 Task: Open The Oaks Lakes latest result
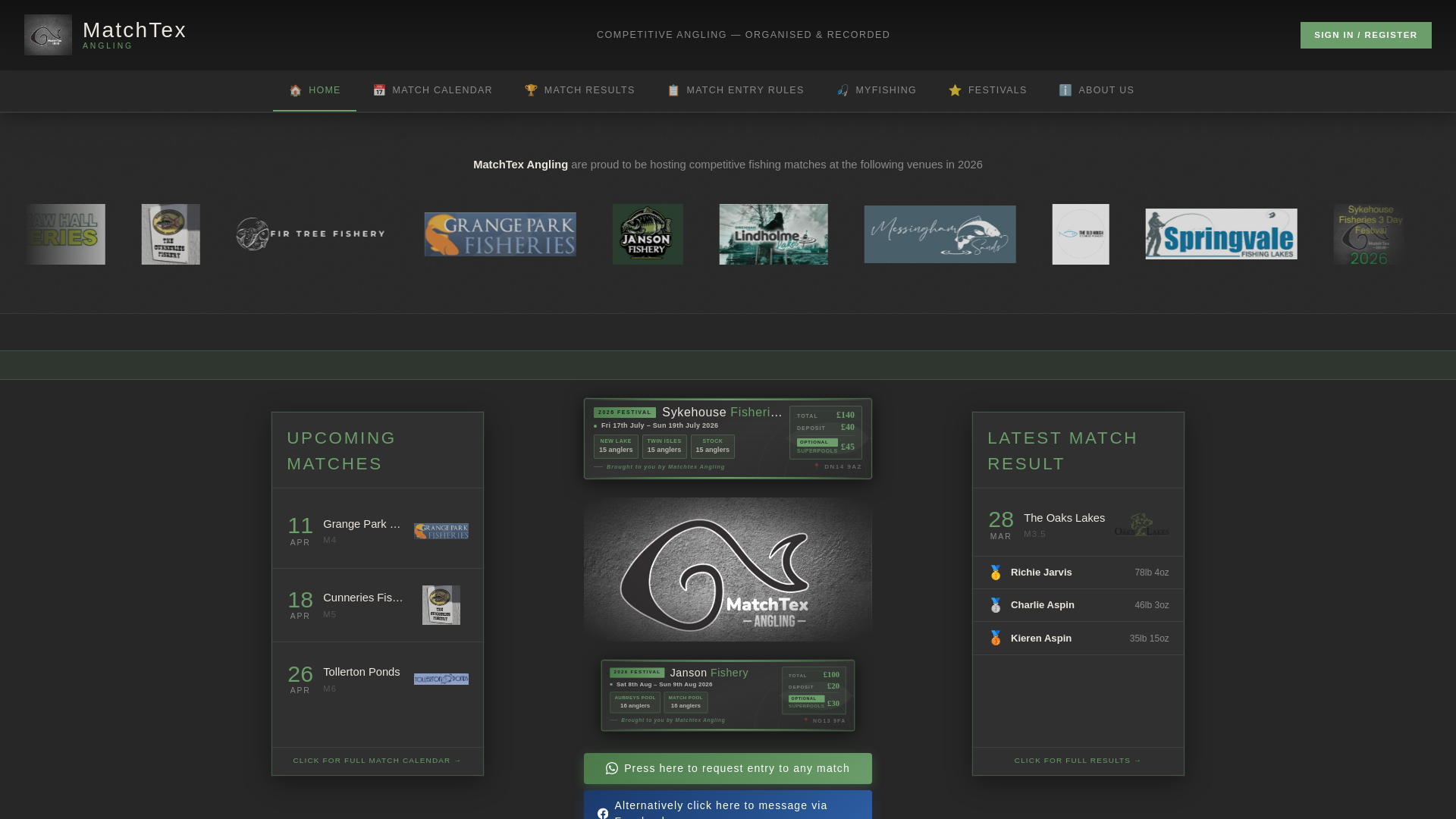tap(1078, 526)
